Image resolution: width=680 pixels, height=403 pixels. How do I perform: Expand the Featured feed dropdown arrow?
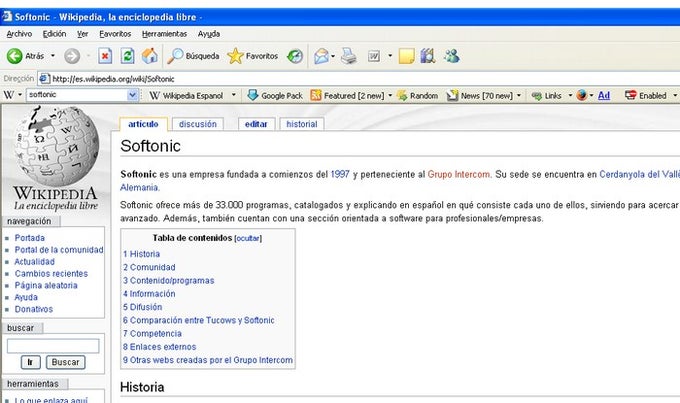tap(390, 95)
